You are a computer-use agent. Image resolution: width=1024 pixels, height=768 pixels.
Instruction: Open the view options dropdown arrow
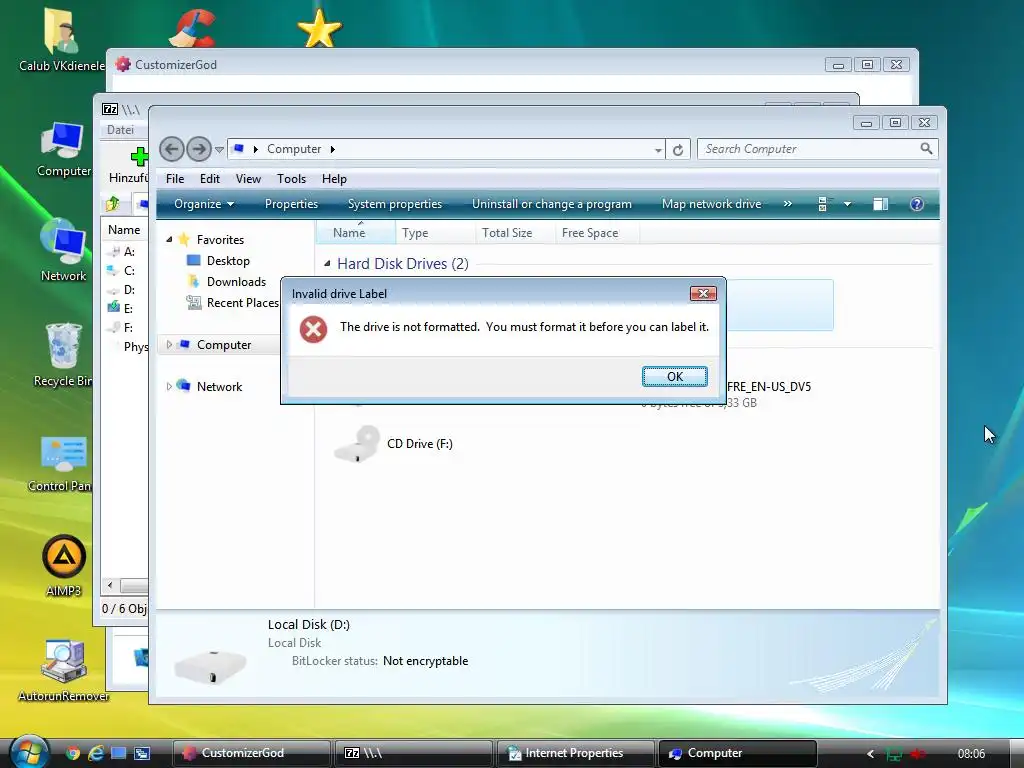coord(847,204)
